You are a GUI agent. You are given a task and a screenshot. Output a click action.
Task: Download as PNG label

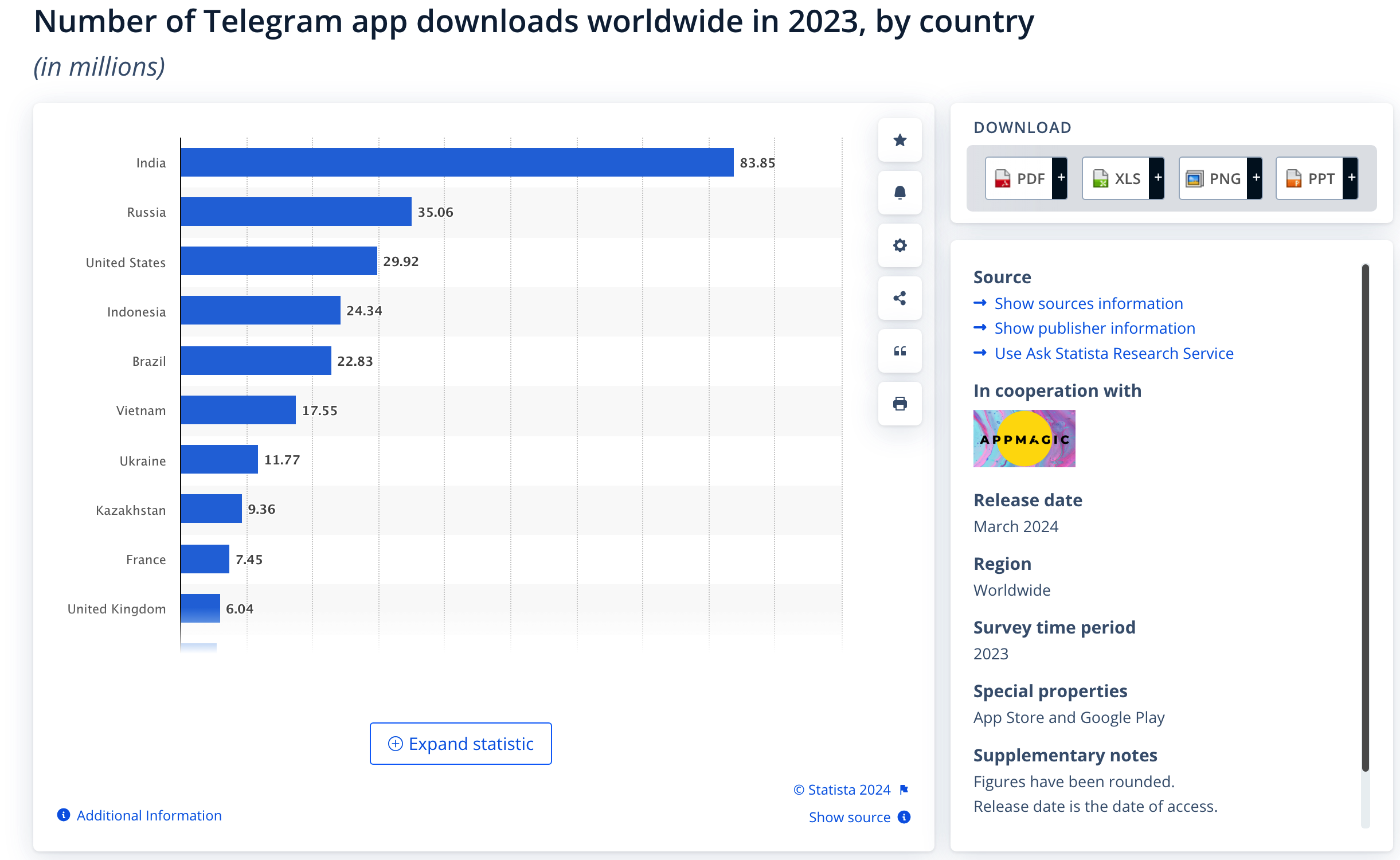tap(1225, 179)
